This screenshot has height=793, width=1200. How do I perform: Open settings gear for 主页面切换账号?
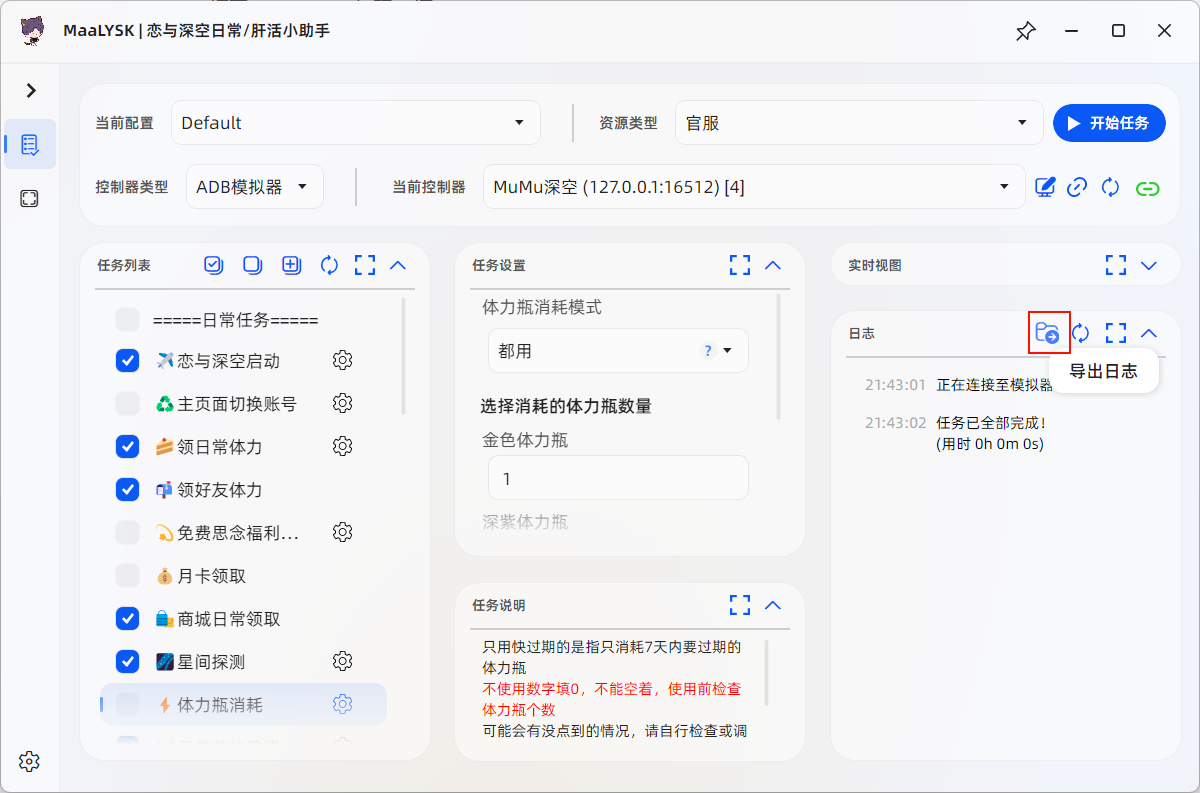343,403
